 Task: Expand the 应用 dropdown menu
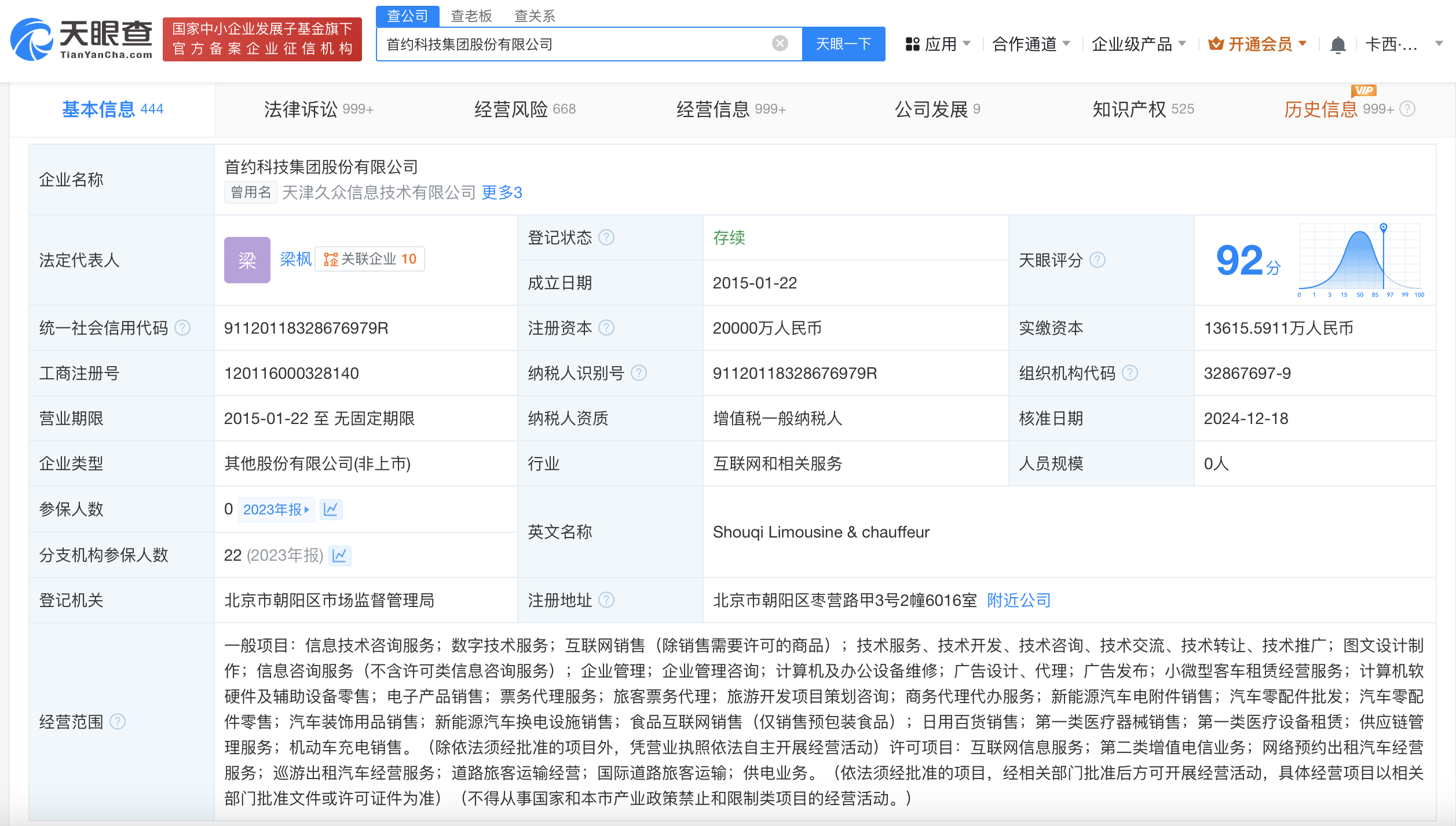[938, 44]
